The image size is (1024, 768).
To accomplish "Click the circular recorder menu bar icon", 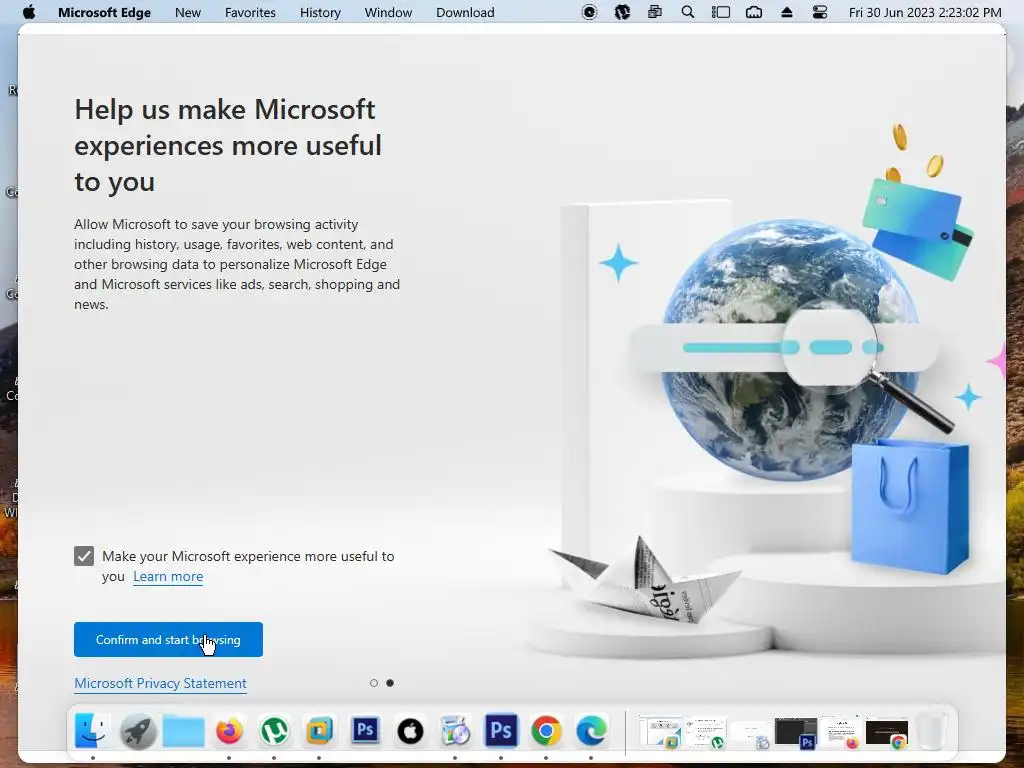I will tap(589, 12).
